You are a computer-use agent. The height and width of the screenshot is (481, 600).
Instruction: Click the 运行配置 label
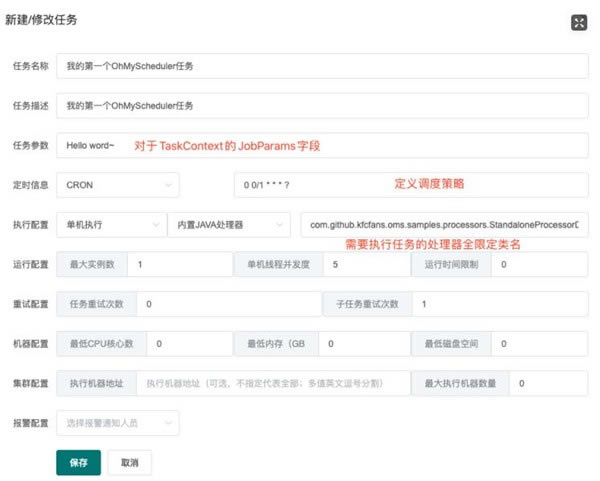tap(31, 264)
